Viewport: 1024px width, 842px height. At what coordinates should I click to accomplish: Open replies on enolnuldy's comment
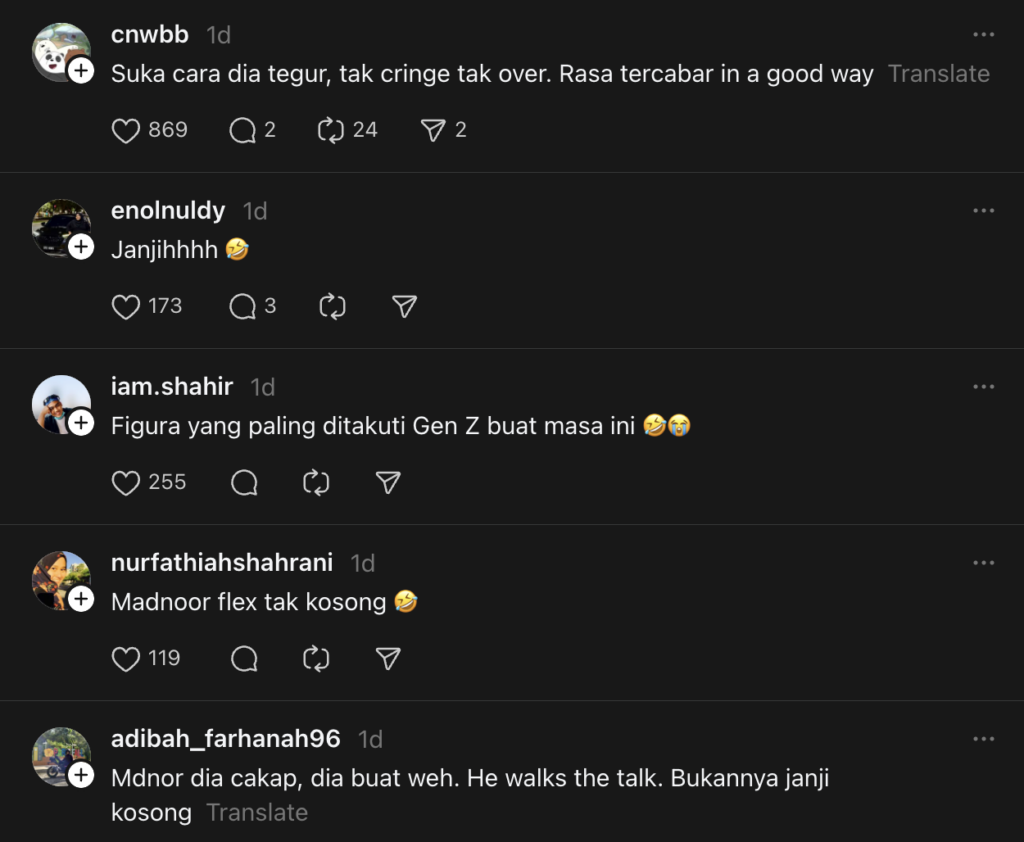[243, 306]
